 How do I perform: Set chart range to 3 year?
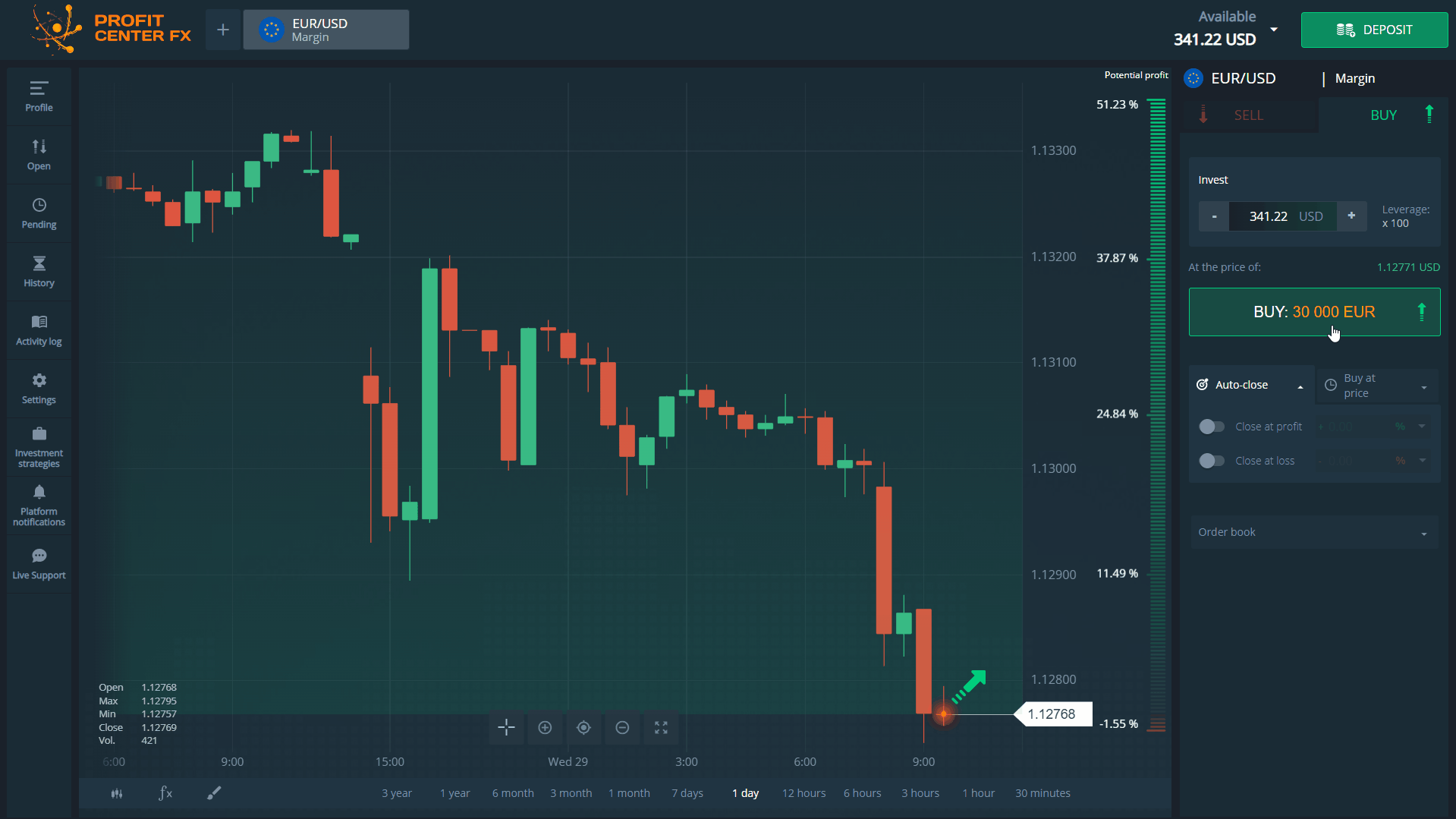(x=397, y=793)
